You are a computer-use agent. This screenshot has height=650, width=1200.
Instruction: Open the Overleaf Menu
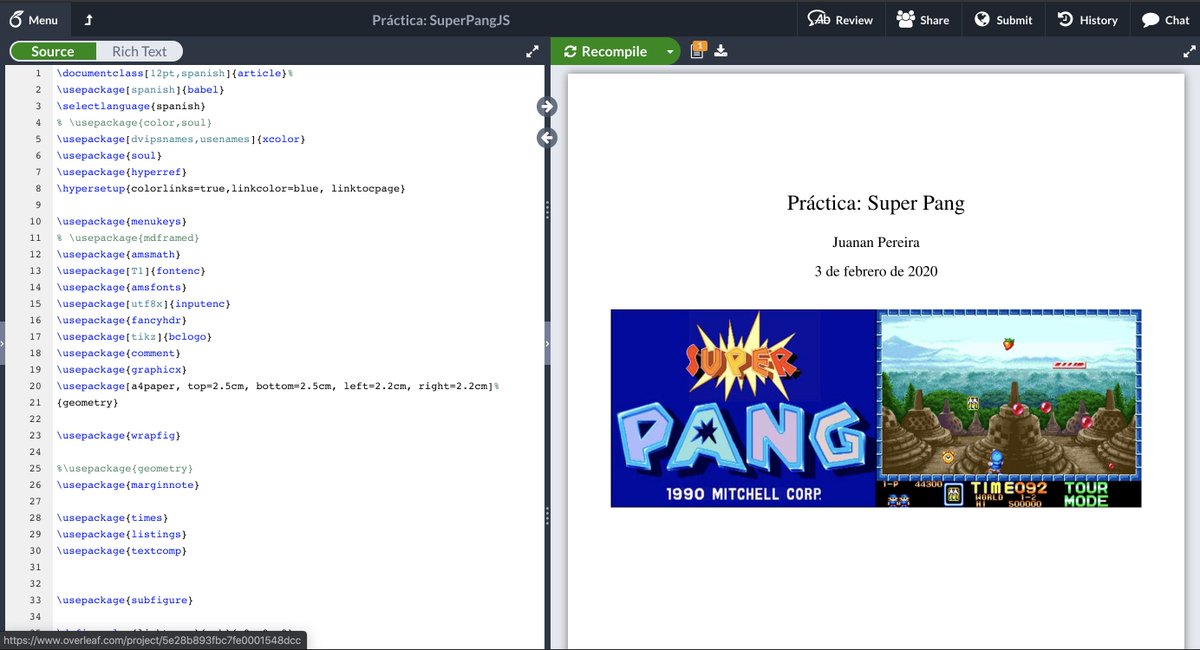(34, 19)
